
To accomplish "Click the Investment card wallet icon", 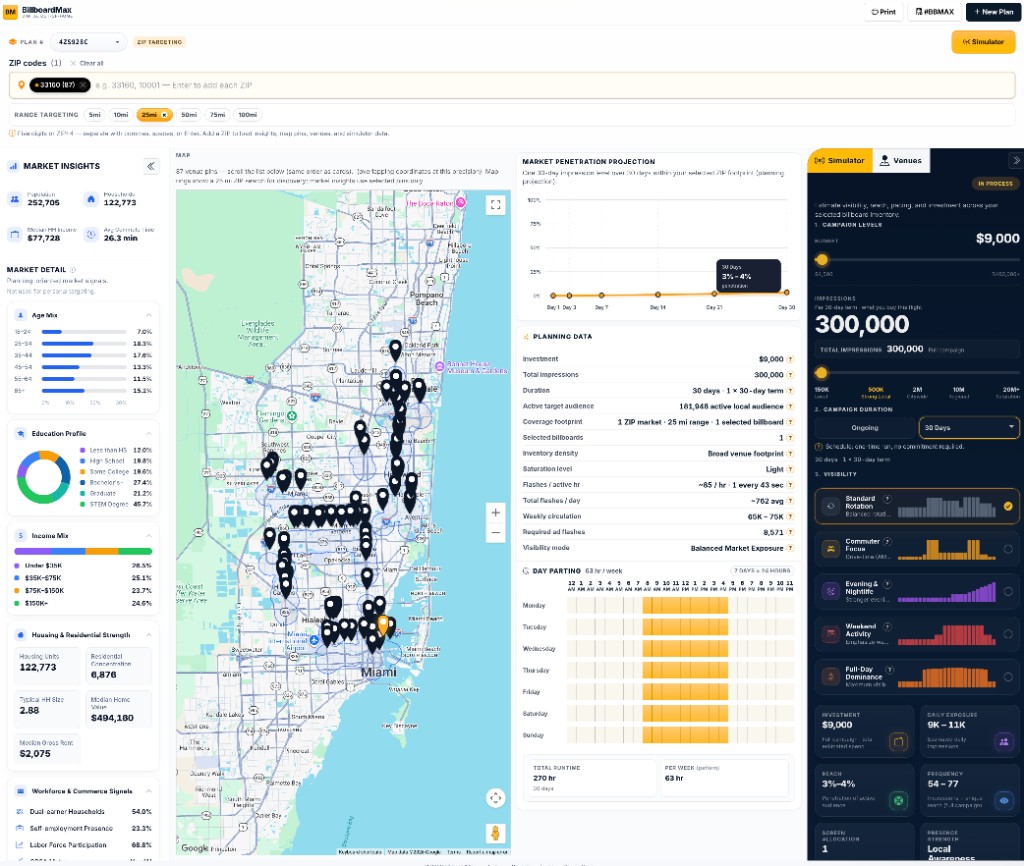I will click(899, 741).
